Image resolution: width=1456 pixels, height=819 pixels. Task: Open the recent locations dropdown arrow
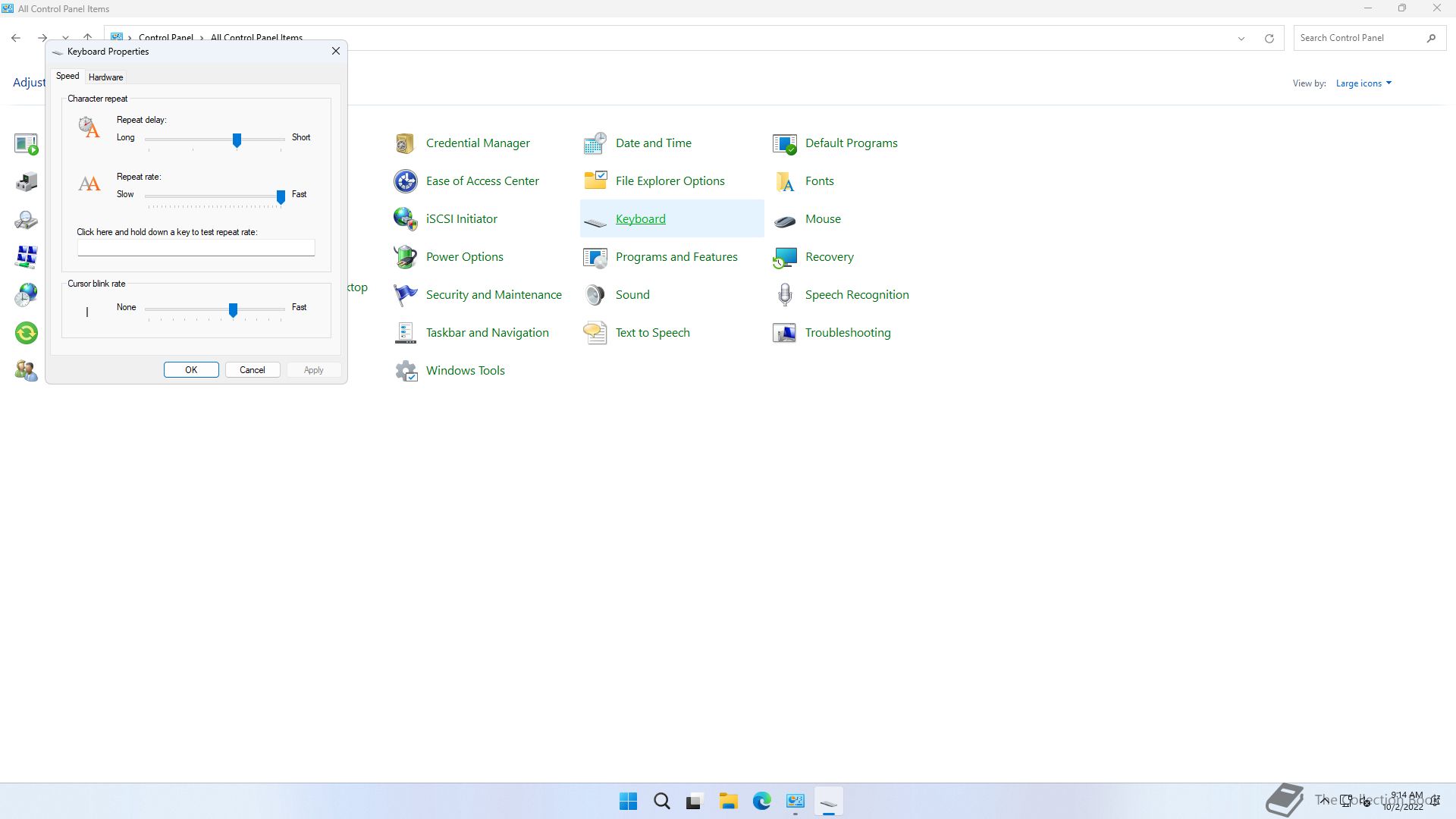(x=66, y=38)
